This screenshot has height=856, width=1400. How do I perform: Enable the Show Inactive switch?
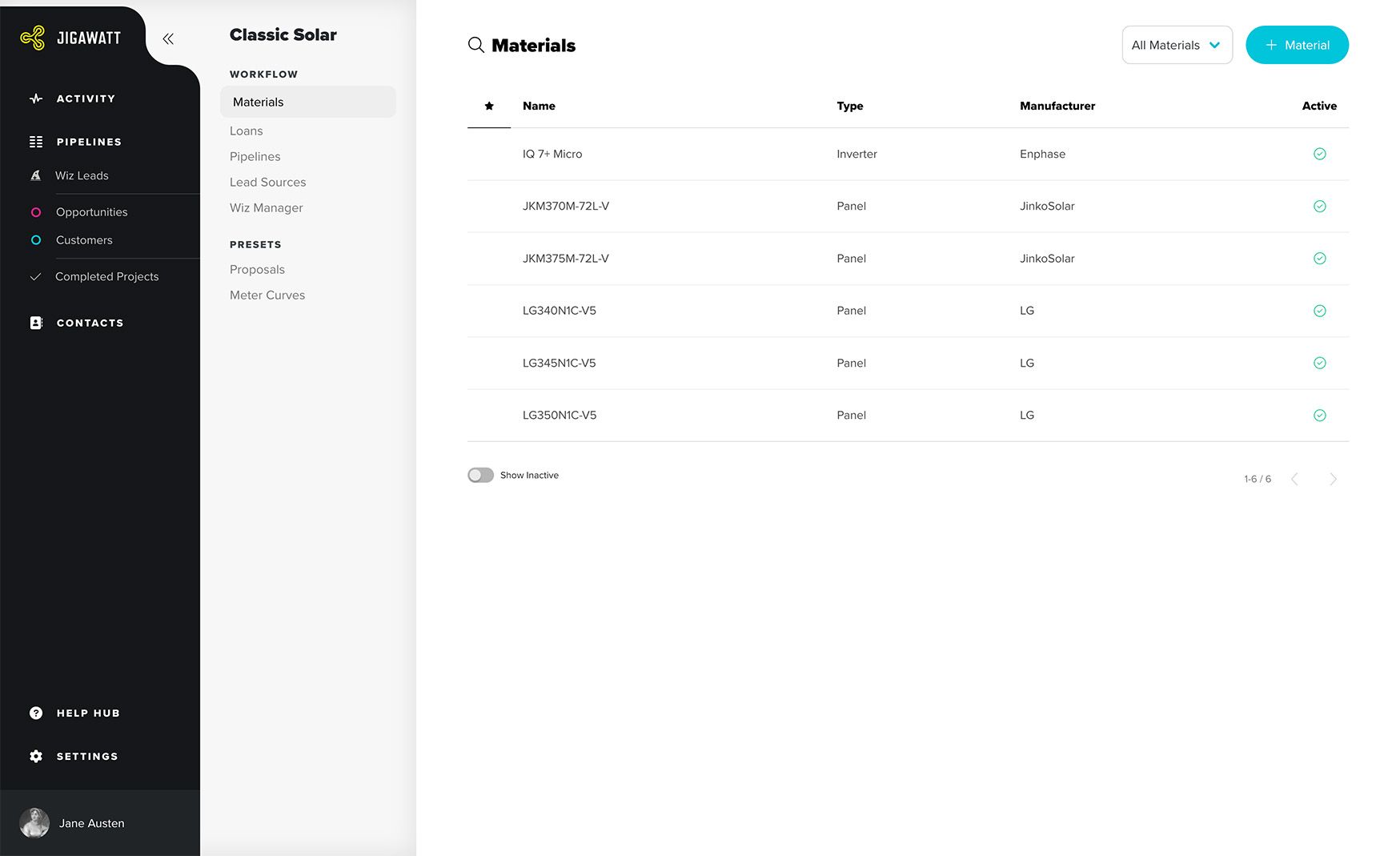click(480, 476)
